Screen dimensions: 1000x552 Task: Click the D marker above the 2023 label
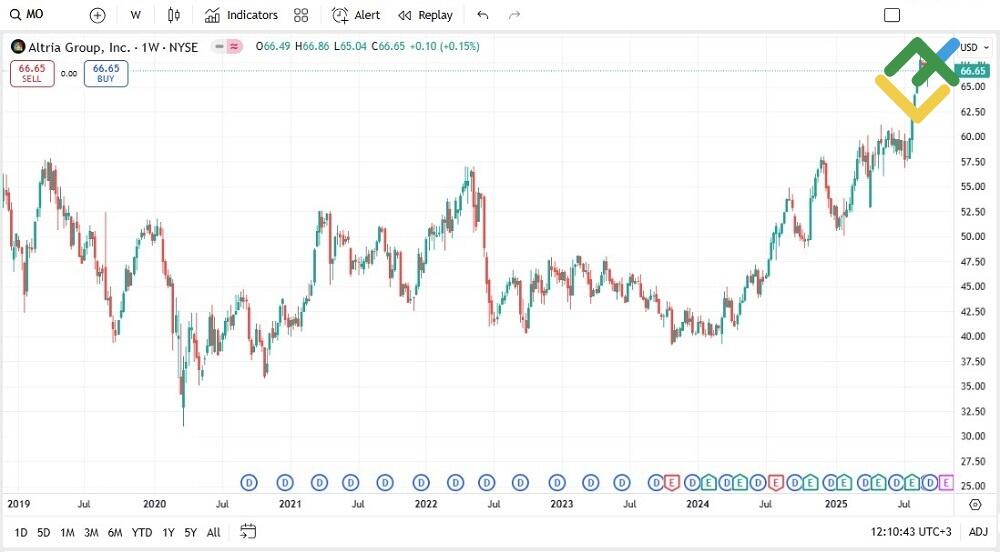click(x=557, y=483)
